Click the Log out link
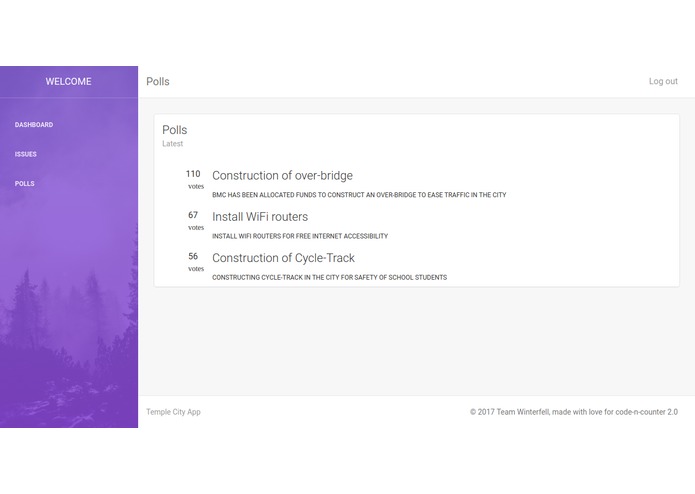Image resolution: width=695 pixels, height=494 pixels. click(663, 81)
